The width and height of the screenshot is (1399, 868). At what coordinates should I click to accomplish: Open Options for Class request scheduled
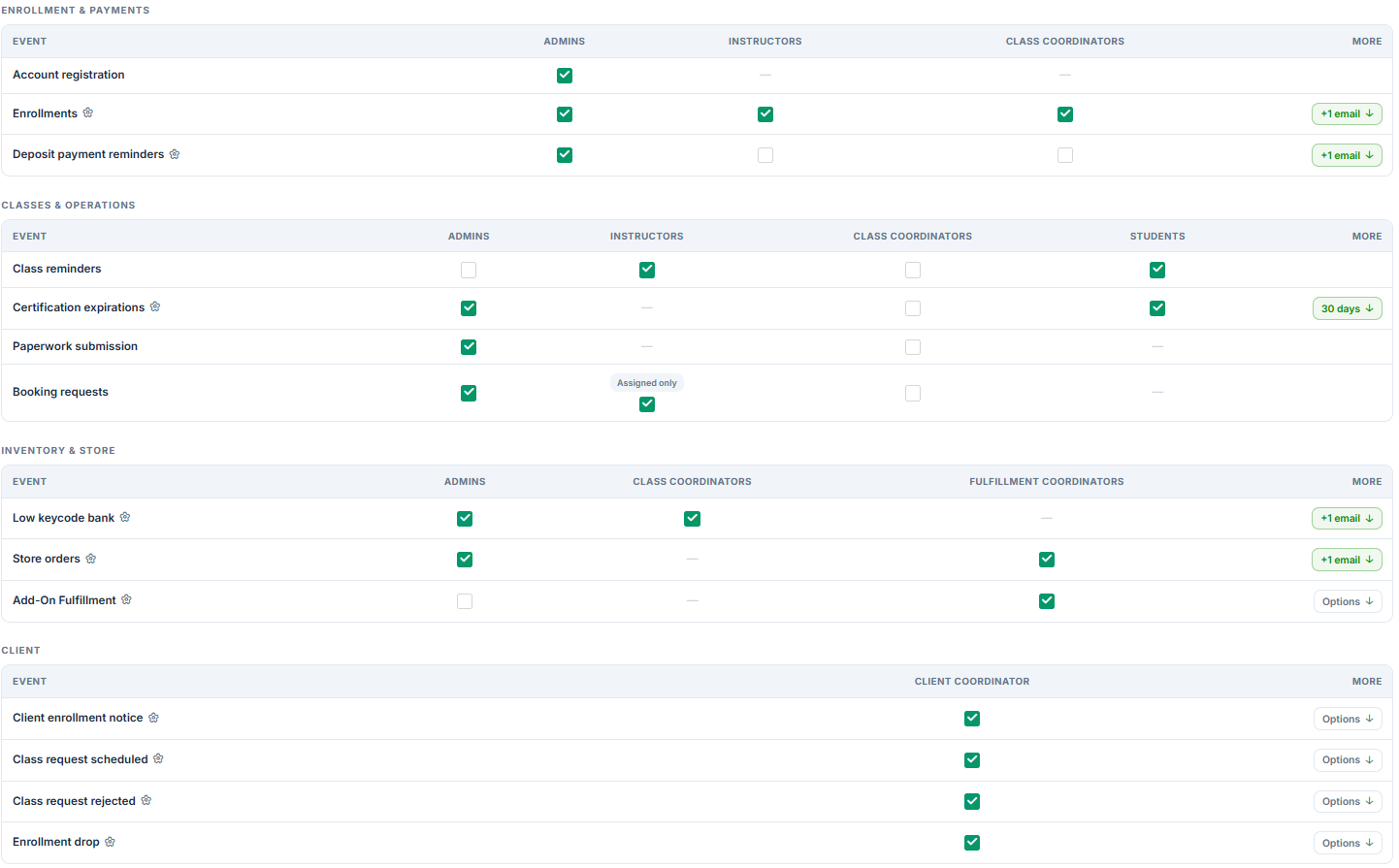[x=1348, y=760]
